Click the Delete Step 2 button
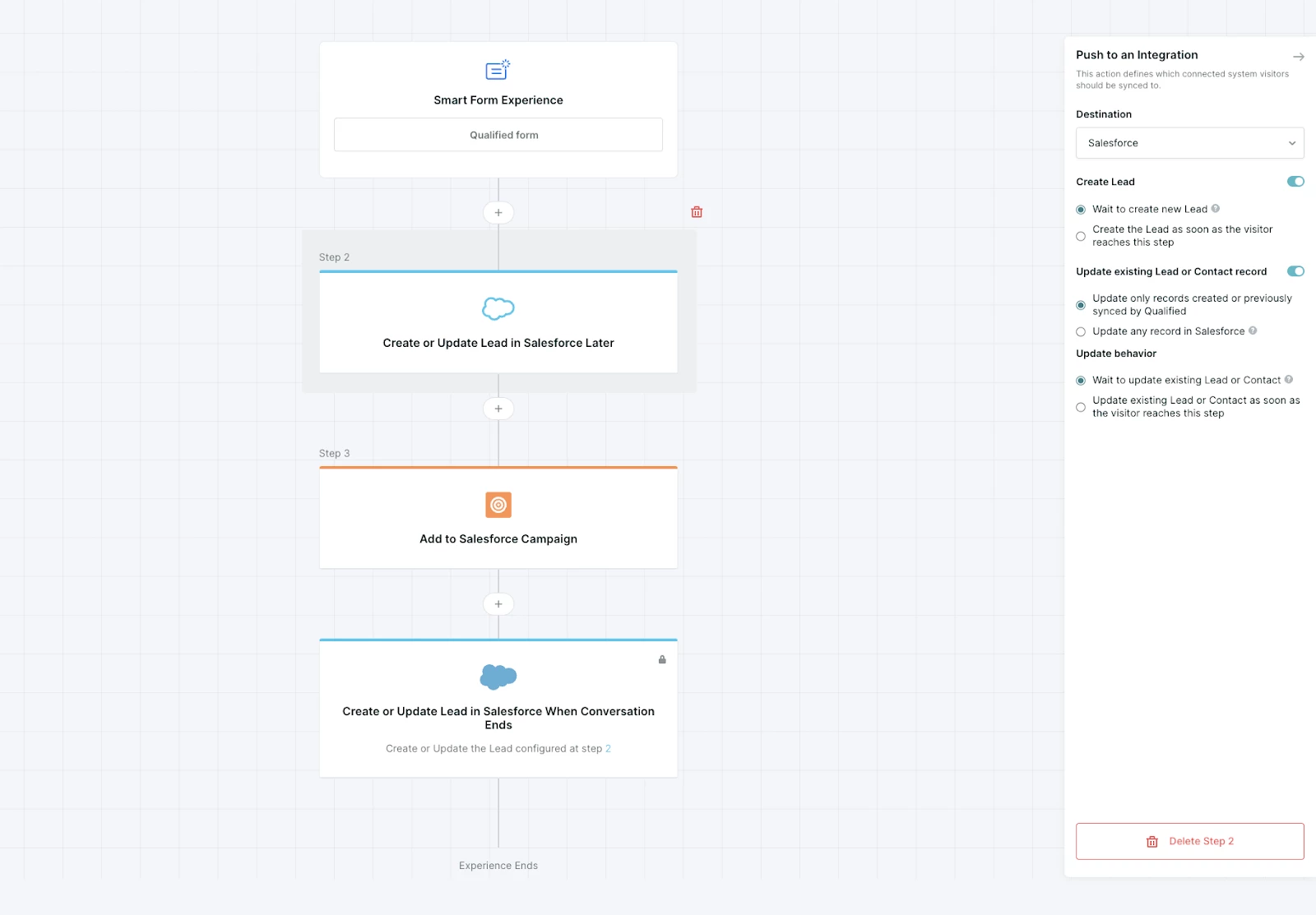Viewport: 1316px width, 915px height. (x=1190, y=841)
